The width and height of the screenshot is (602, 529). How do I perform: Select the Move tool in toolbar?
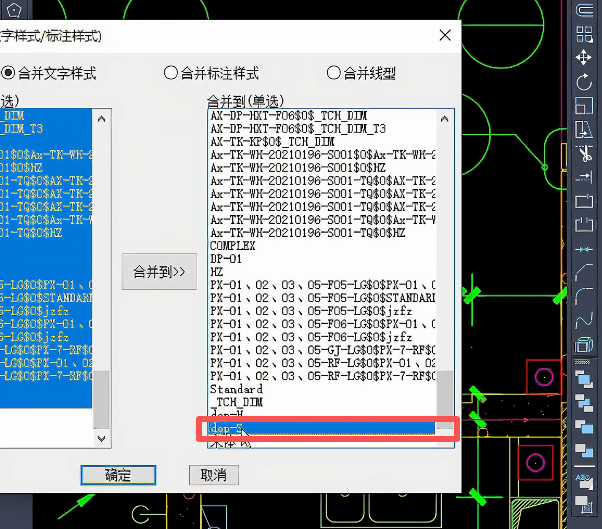coord(584,58)
